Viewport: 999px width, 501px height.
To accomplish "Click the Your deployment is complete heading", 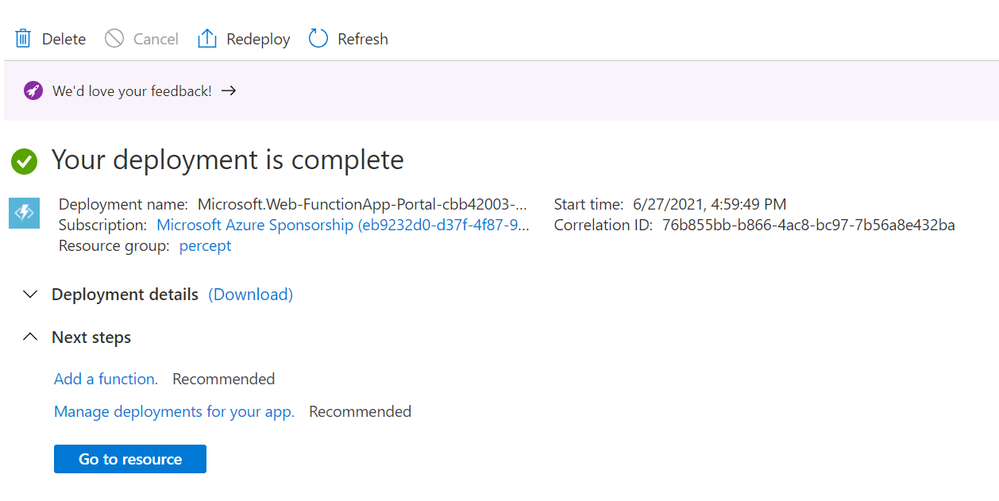I will [227, 160].
